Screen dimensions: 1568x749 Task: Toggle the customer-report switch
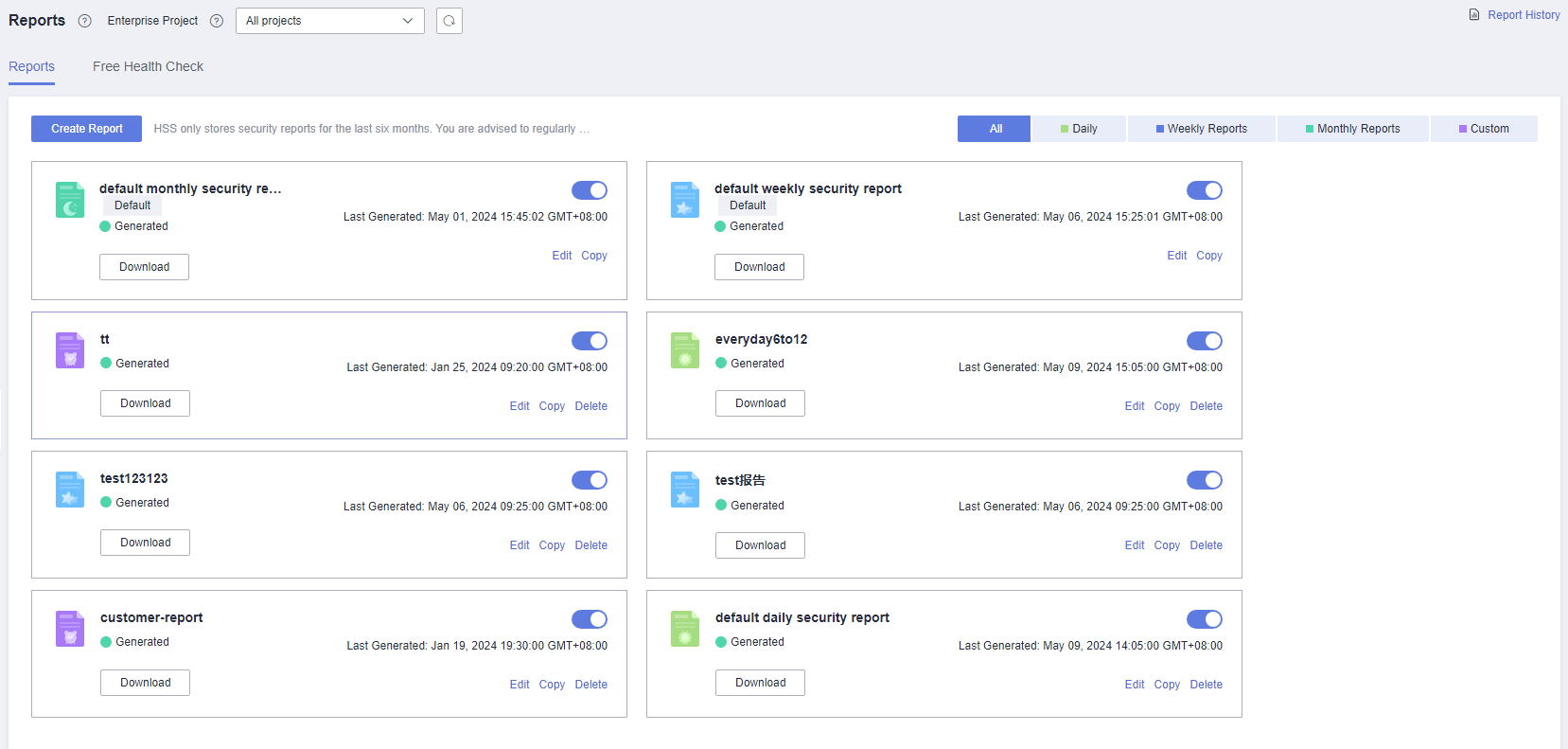(x=590, y=619)
